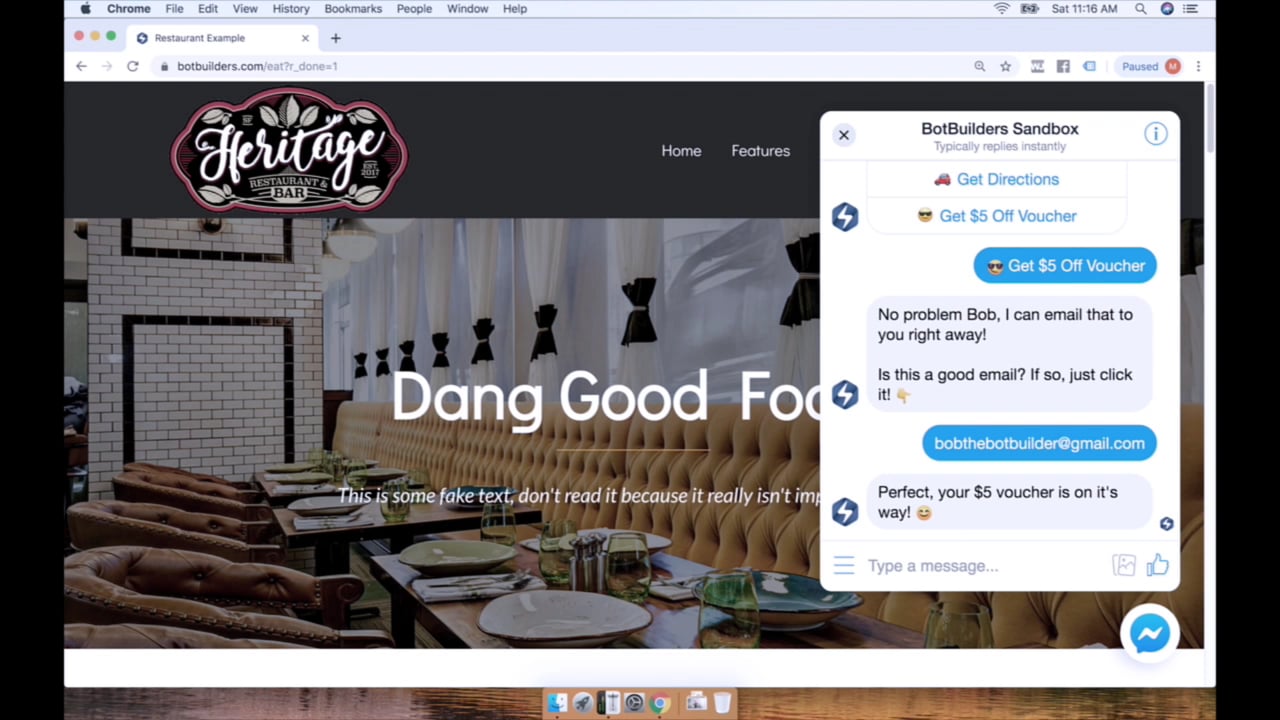Screen dimensions: 1280x720
Task: Open the image attachment icon in chat
Action: point(1124,566)
